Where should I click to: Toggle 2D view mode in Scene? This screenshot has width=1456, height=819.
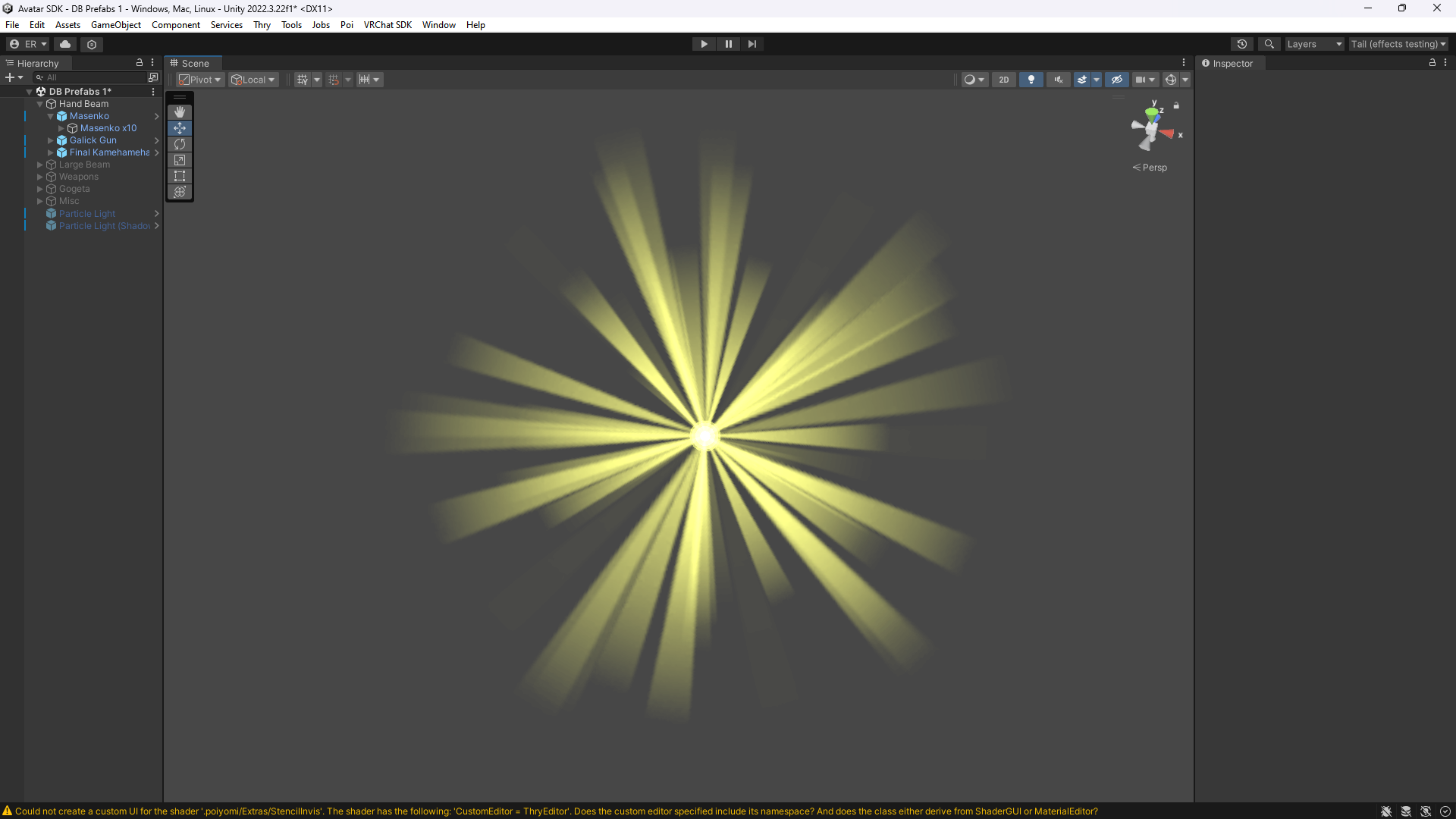(1003, 80)
